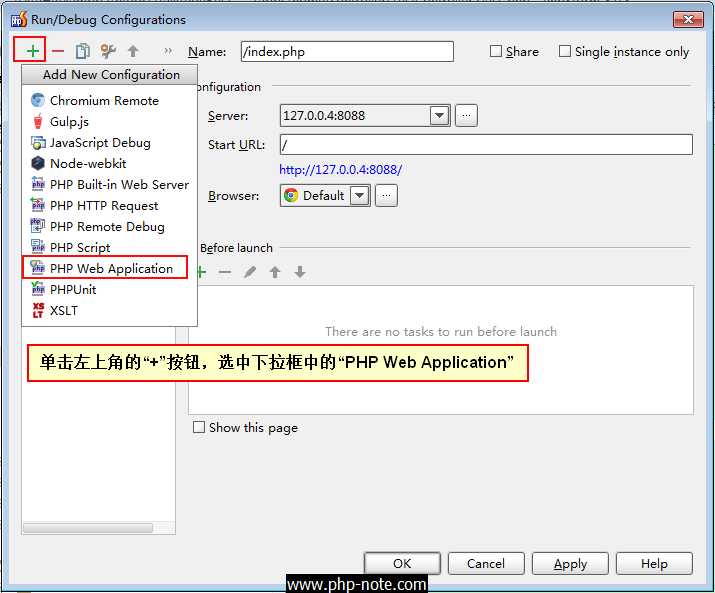This screenshot has height=593, width=715.
Task: Click the PHPUnit icon
Action: click(38, 289)
